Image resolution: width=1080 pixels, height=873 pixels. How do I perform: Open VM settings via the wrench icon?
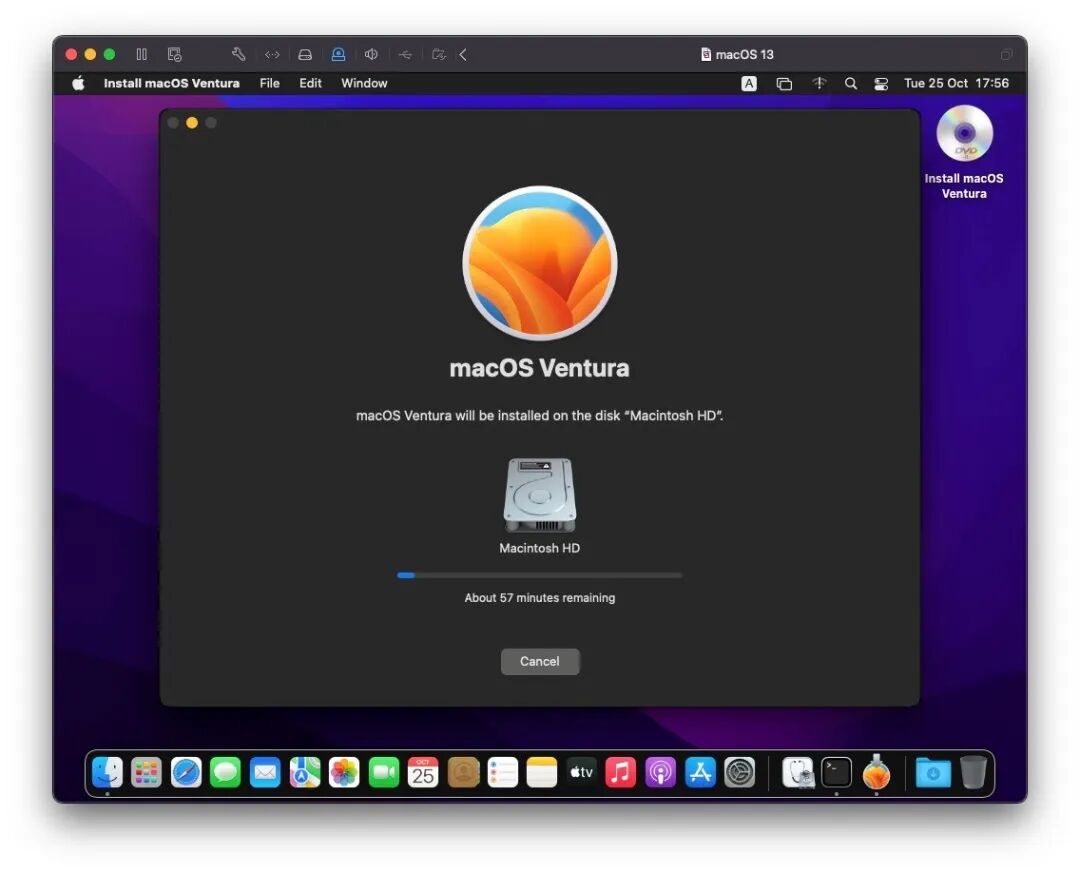239,54
